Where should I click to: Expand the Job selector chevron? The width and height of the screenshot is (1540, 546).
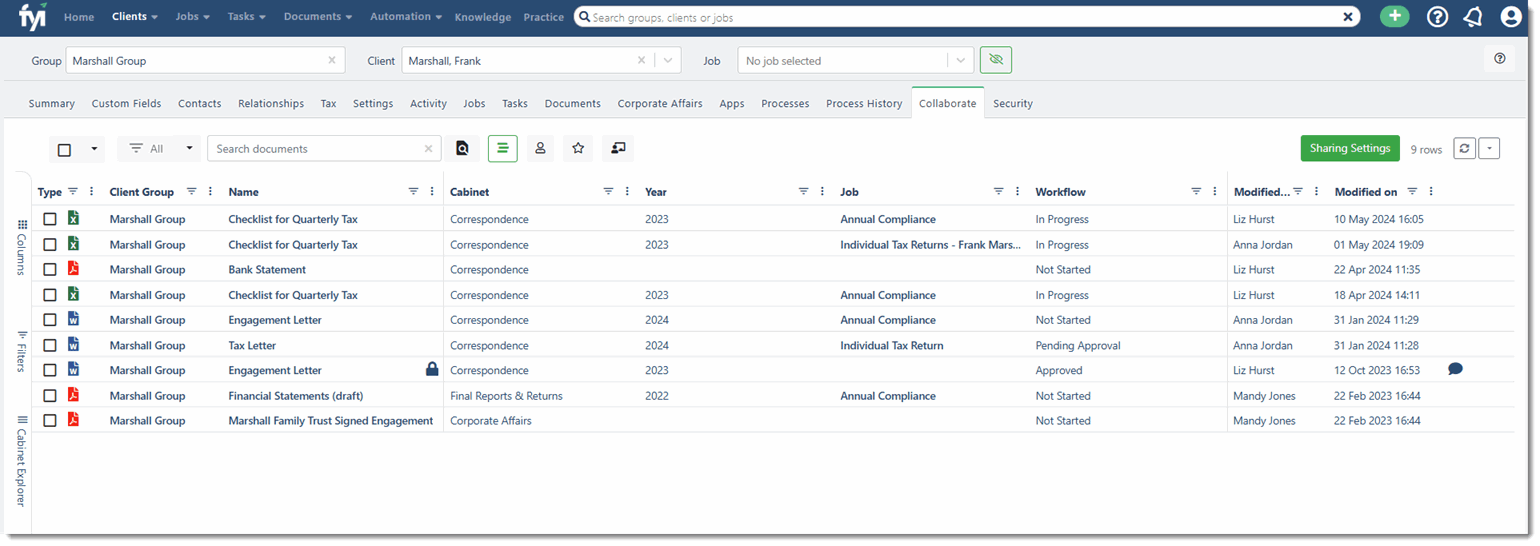coord(961,60)
